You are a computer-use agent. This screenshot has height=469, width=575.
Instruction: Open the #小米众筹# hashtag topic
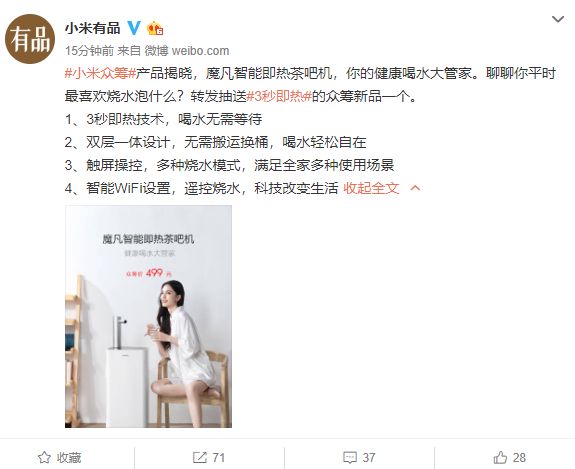[100, 73]
